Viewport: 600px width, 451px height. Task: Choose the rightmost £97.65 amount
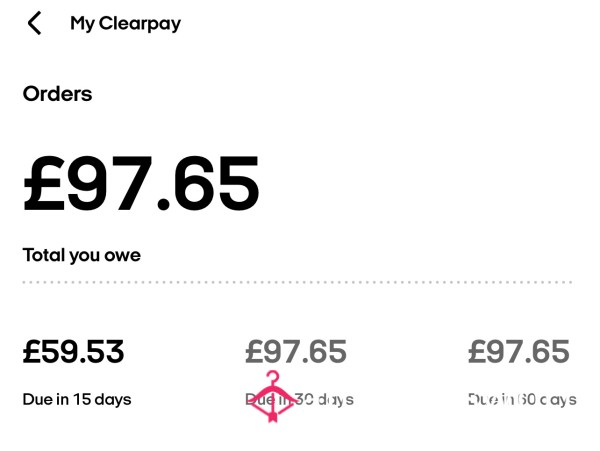click(x=519, y=352)
